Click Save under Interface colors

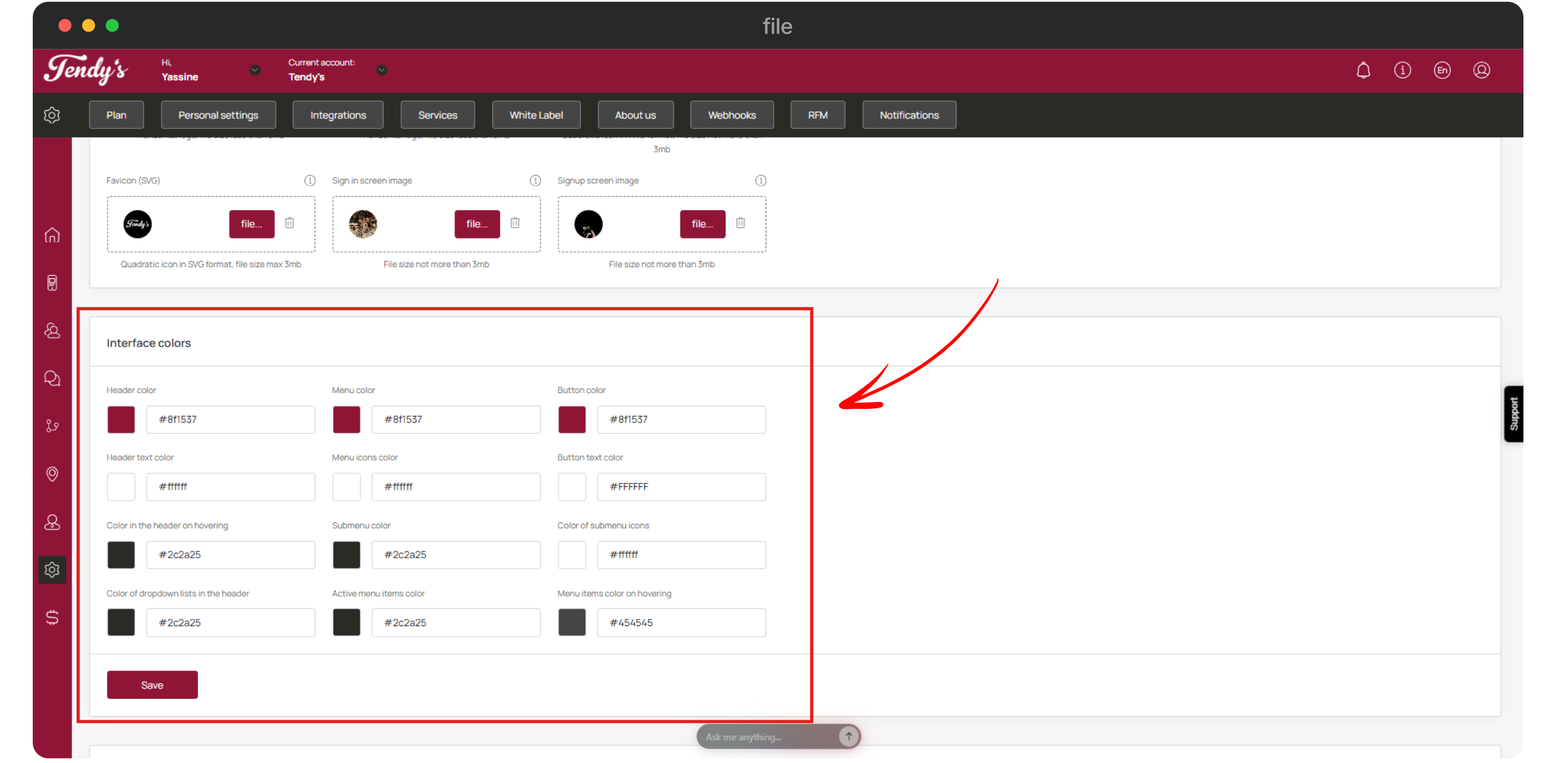point(152,685)
